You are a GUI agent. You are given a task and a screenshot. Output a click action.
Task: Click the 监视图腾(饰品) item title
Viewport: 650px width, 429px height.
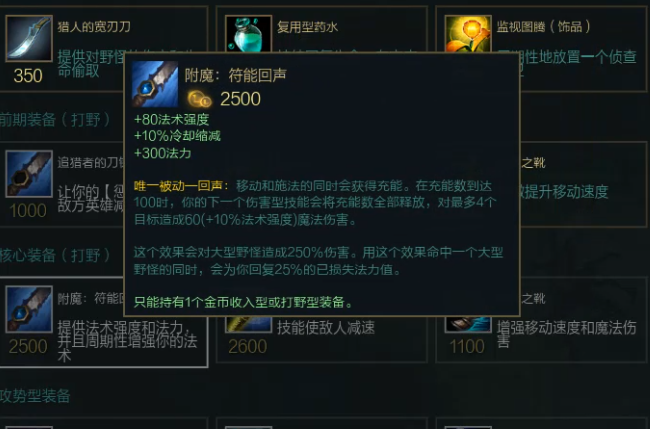click(x=543, y=27)
